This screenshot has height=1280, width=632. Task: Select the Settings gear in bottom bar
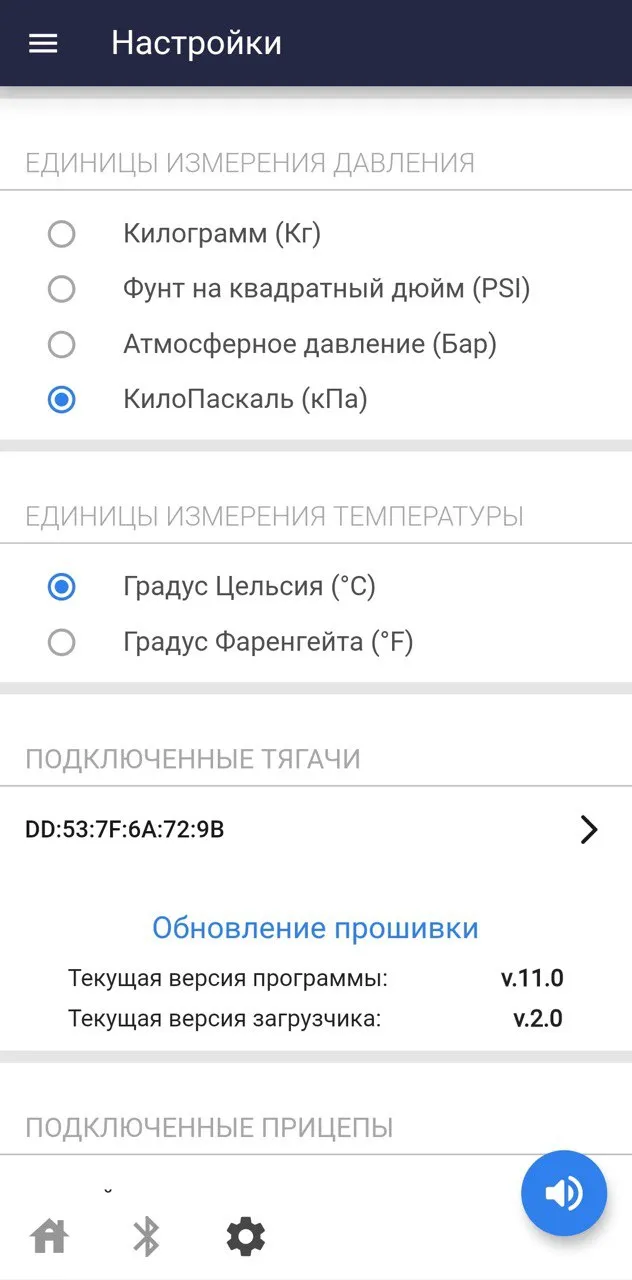tap(245, 1236)
